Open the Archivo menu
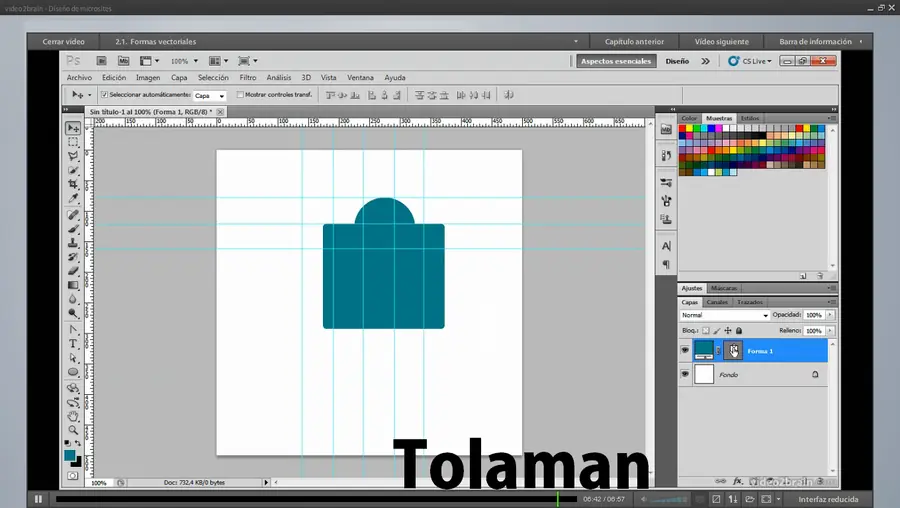 (79, 77)
